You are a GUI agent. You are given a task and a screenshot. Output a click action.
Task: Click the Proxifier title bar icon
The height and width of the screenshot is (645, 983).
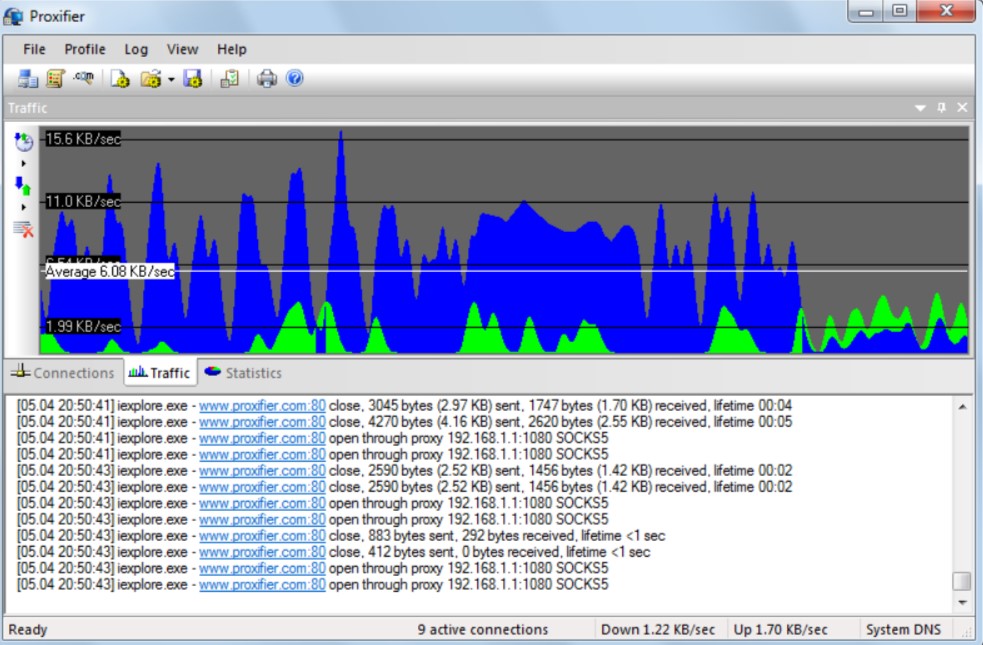coord(13,16)
